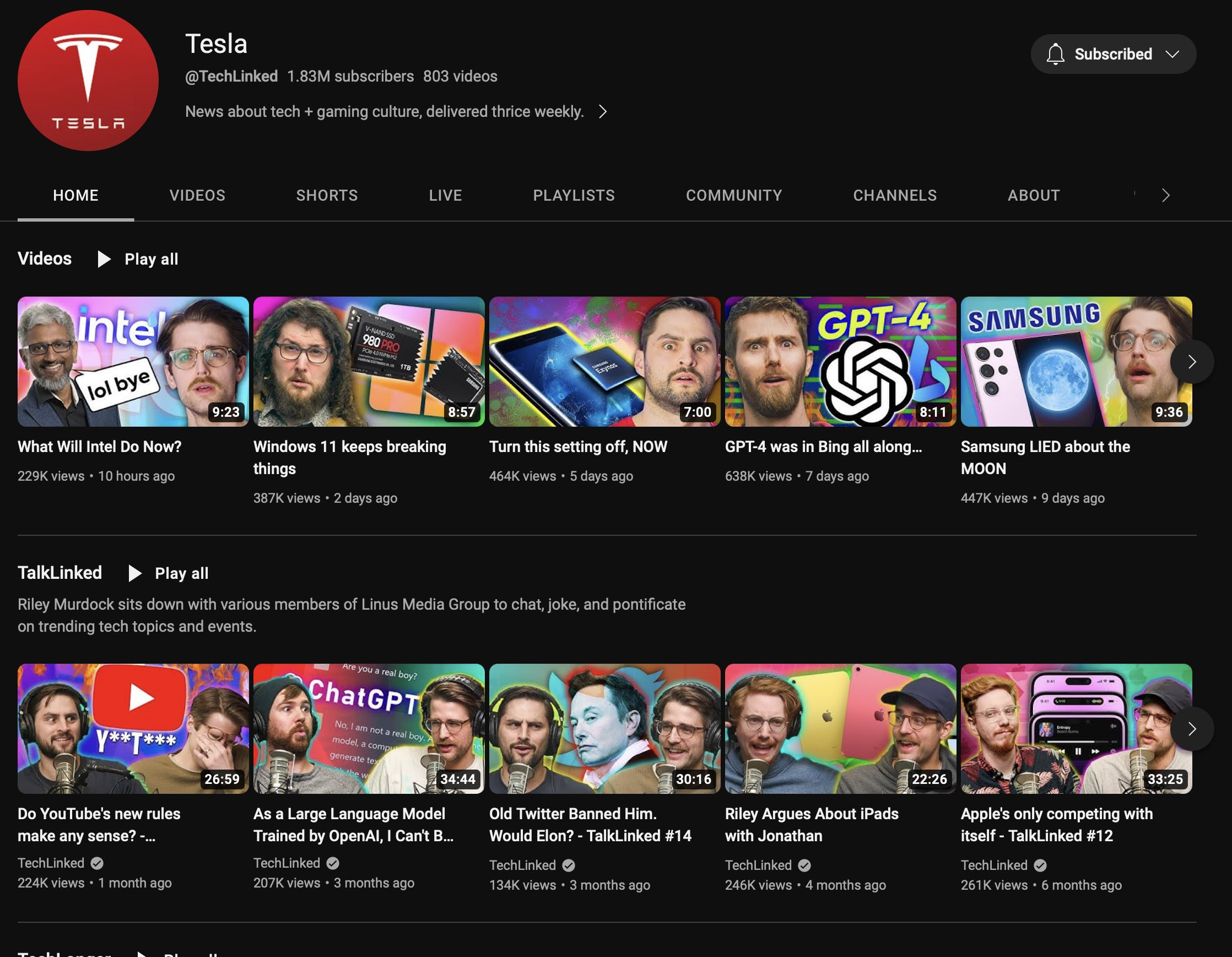Screen dimensions: 1232x957
Task: Open the ABOUT tab
Action: point(1033,195)
